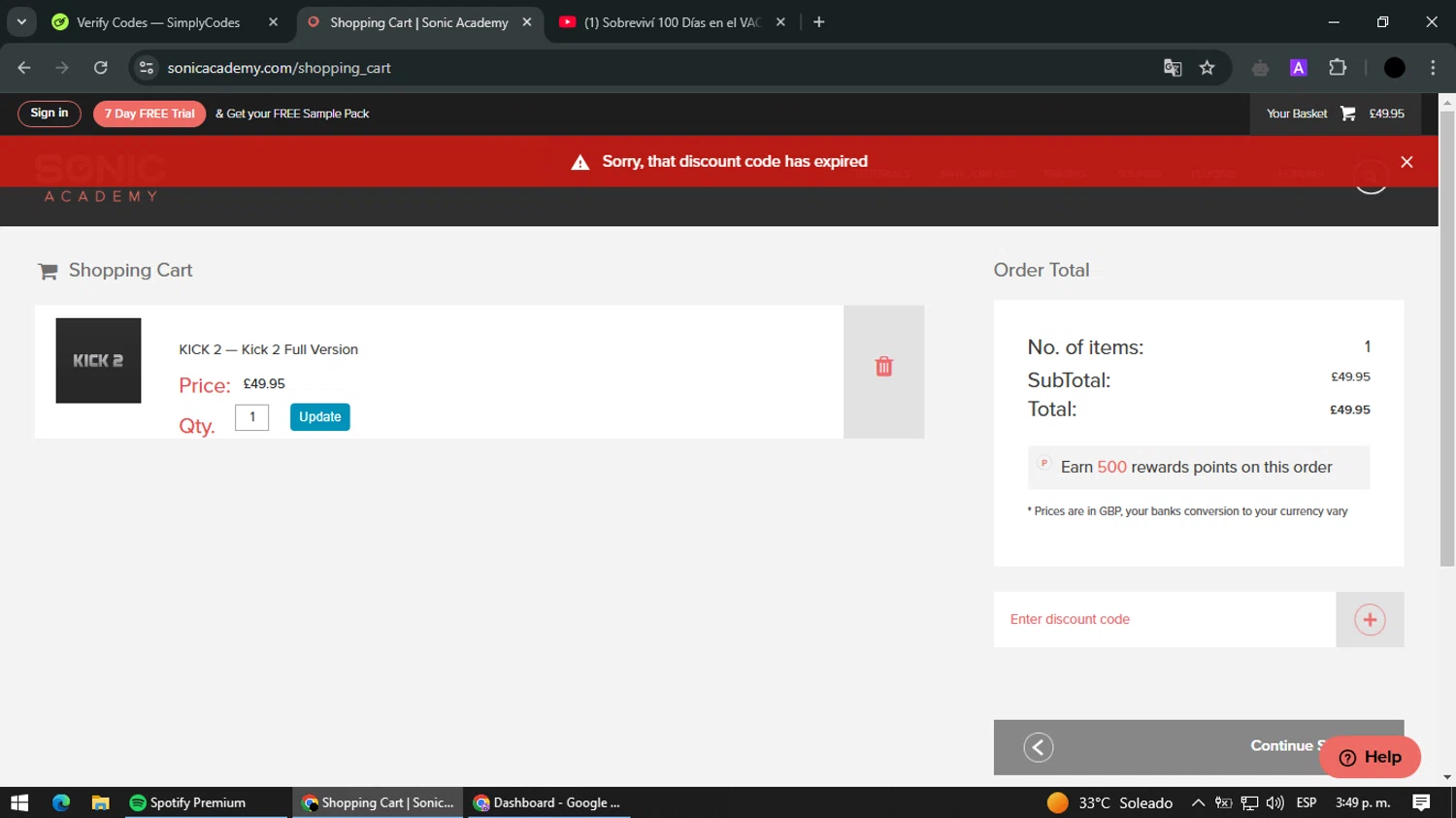Click the back arrow circle icon
The height and width of the screenshot is (818, 1456).
point(1039,747)
